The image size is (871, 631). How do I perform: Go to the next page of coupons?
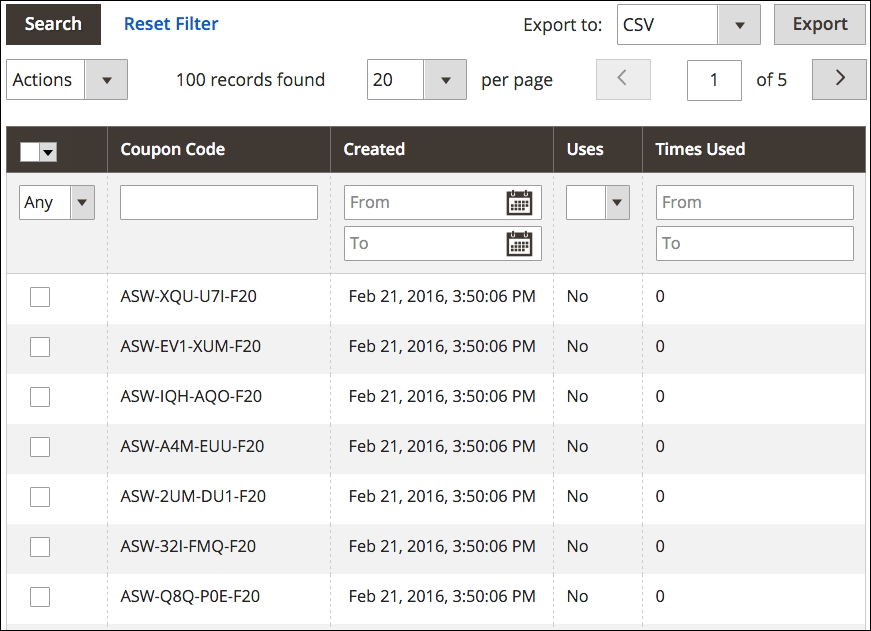pos(838,79)
